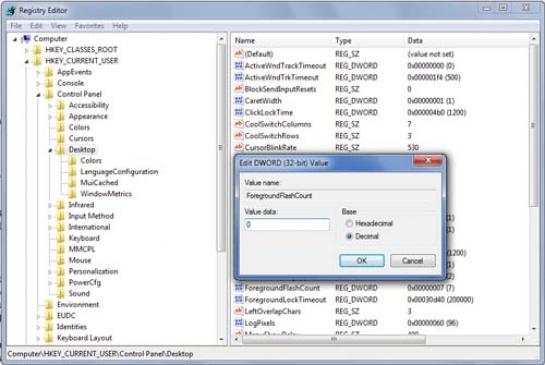This screenshot has width=545, height=365.
Task: Click the Sound folder icon
Action: [61, 293]
